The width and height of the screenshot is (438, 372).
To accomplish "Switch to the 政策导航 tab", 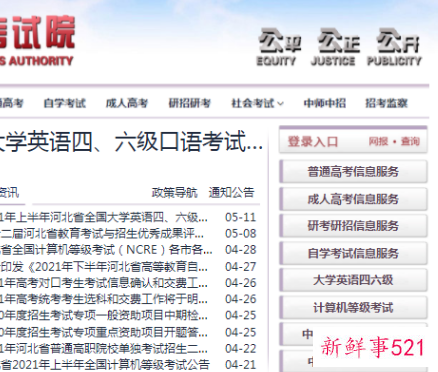I will coord(174,192).
